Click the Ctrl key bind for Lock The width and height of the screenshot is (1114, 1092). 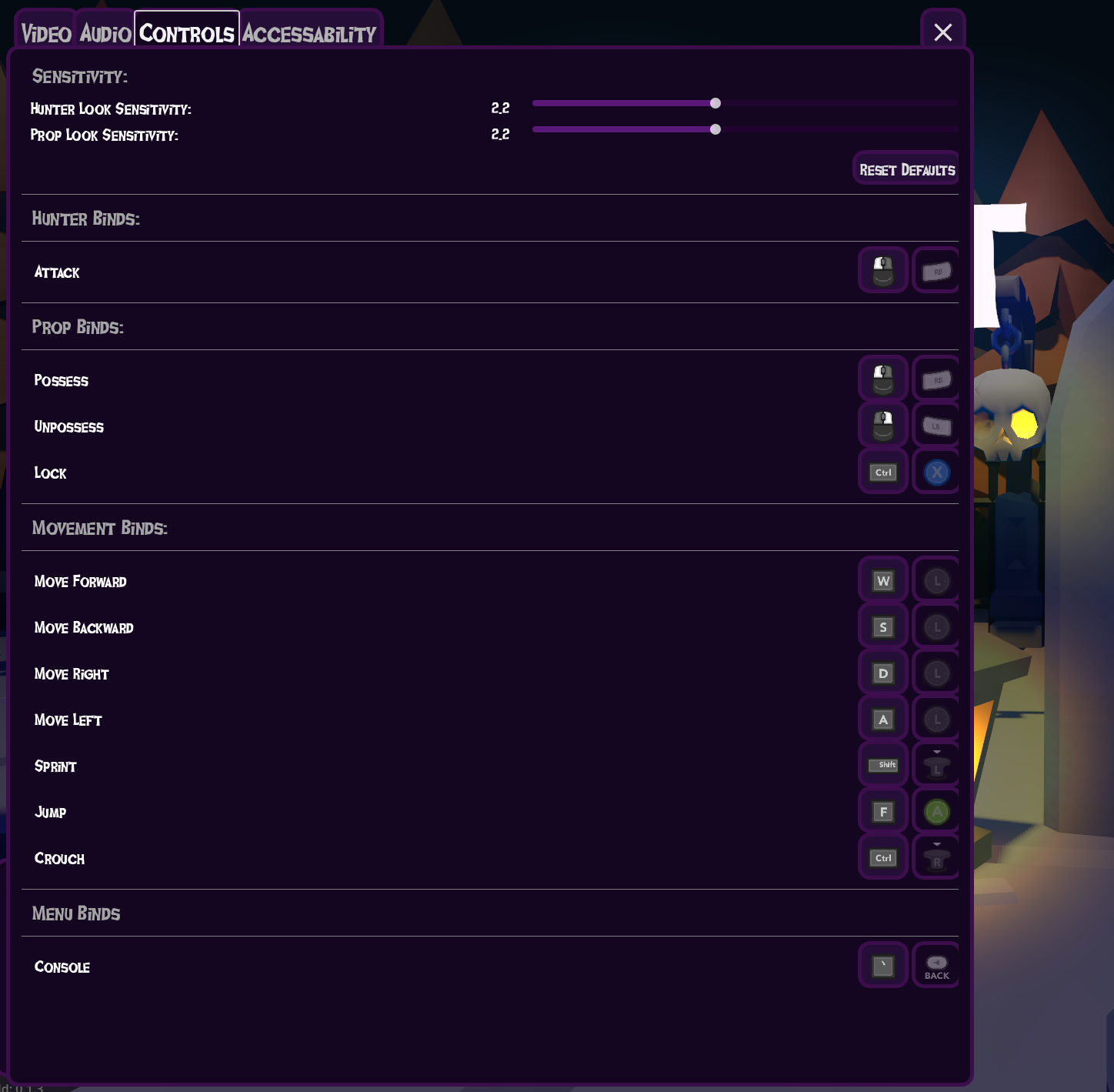coord(882,472)
